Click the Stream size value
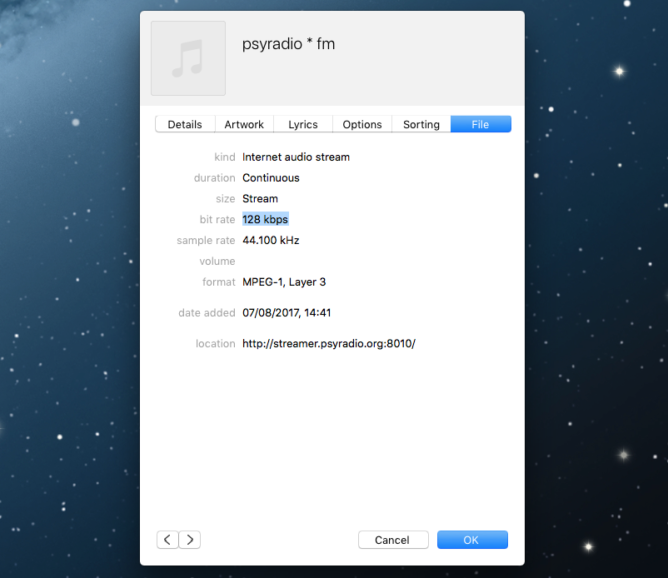 260,199
